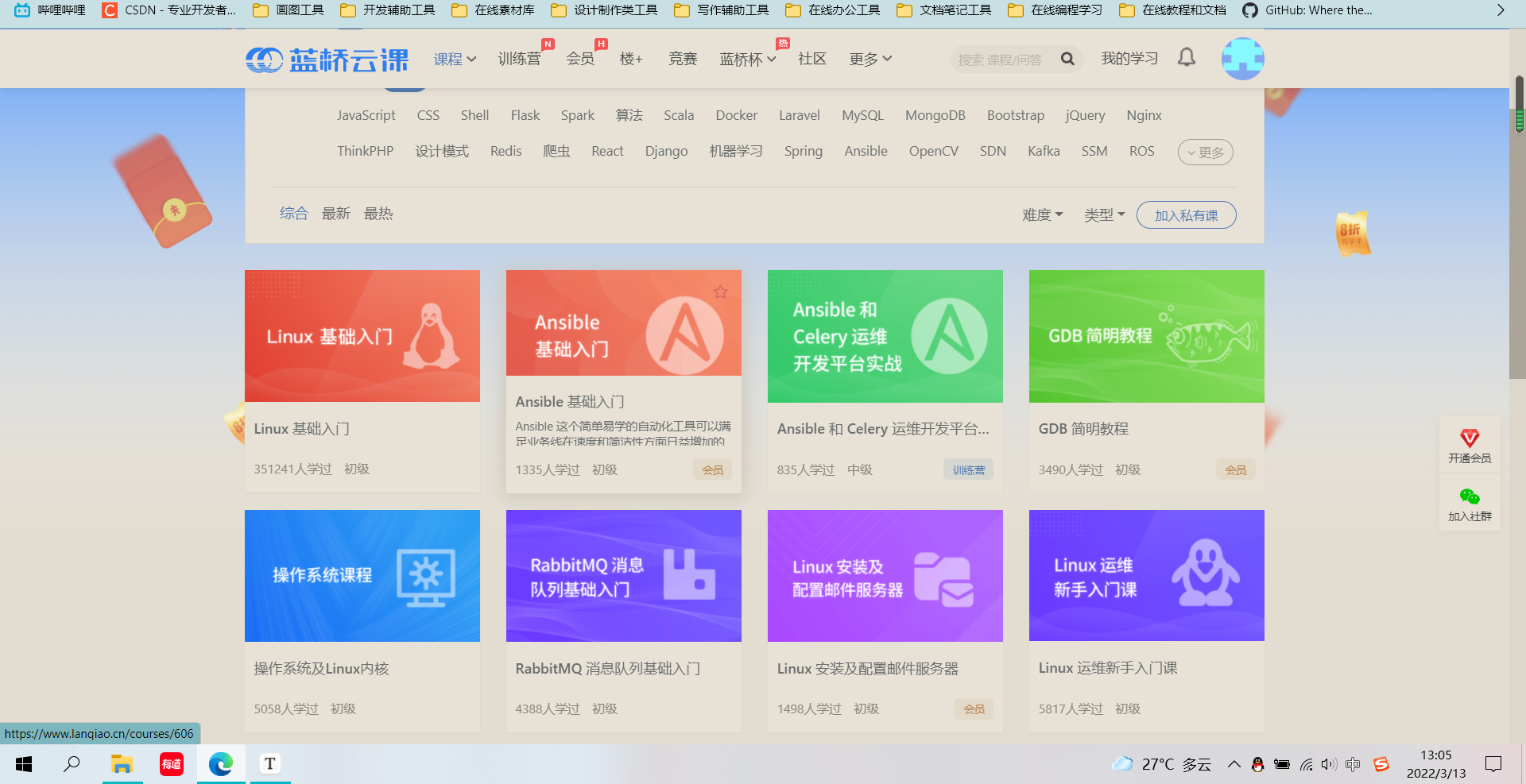The image size is (1526, 784).
Task: Click the 蓝桥云课 logo
Action: pos(327,60)
